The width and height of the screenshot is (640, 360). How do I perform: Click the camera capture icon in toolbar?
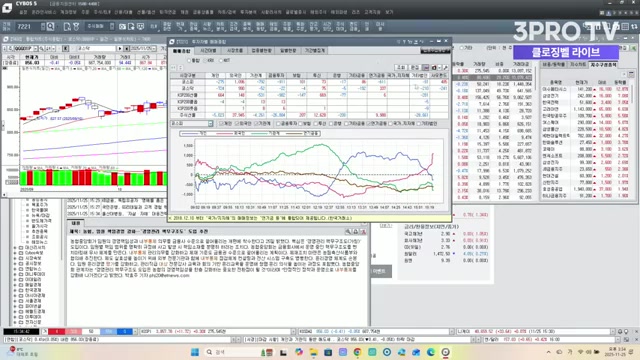pos(122,27)
